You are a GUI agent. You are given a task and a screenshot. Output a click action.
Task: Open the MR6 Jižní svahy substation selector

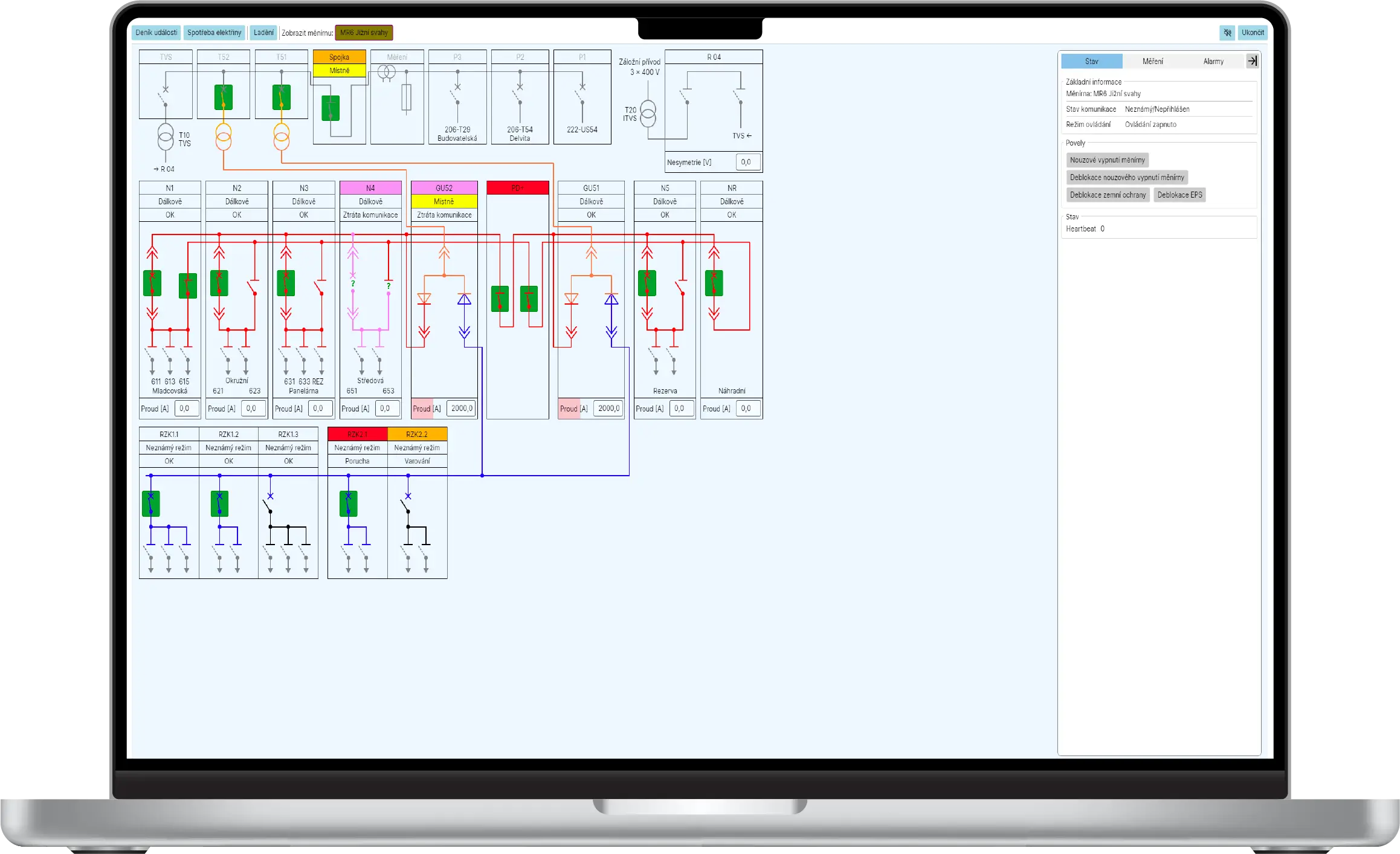(364, 33)
